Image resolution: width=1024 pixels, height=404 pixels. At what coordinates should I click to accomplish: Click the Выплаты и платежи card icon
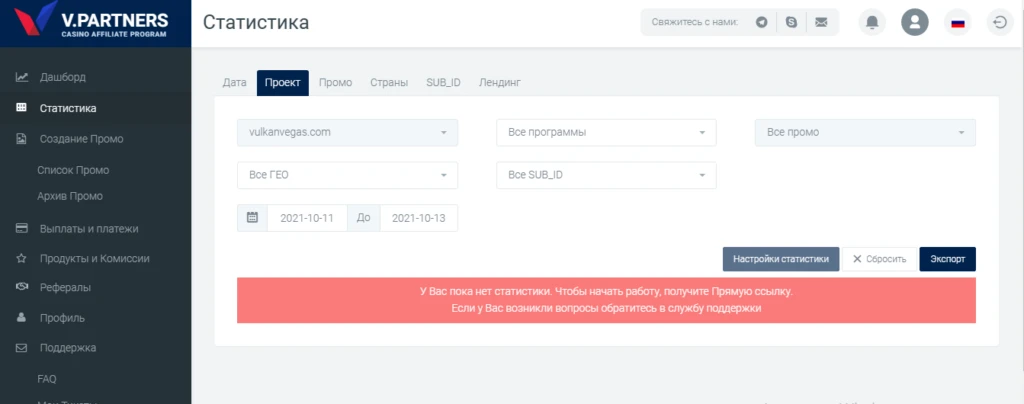(x=22, y=228)
